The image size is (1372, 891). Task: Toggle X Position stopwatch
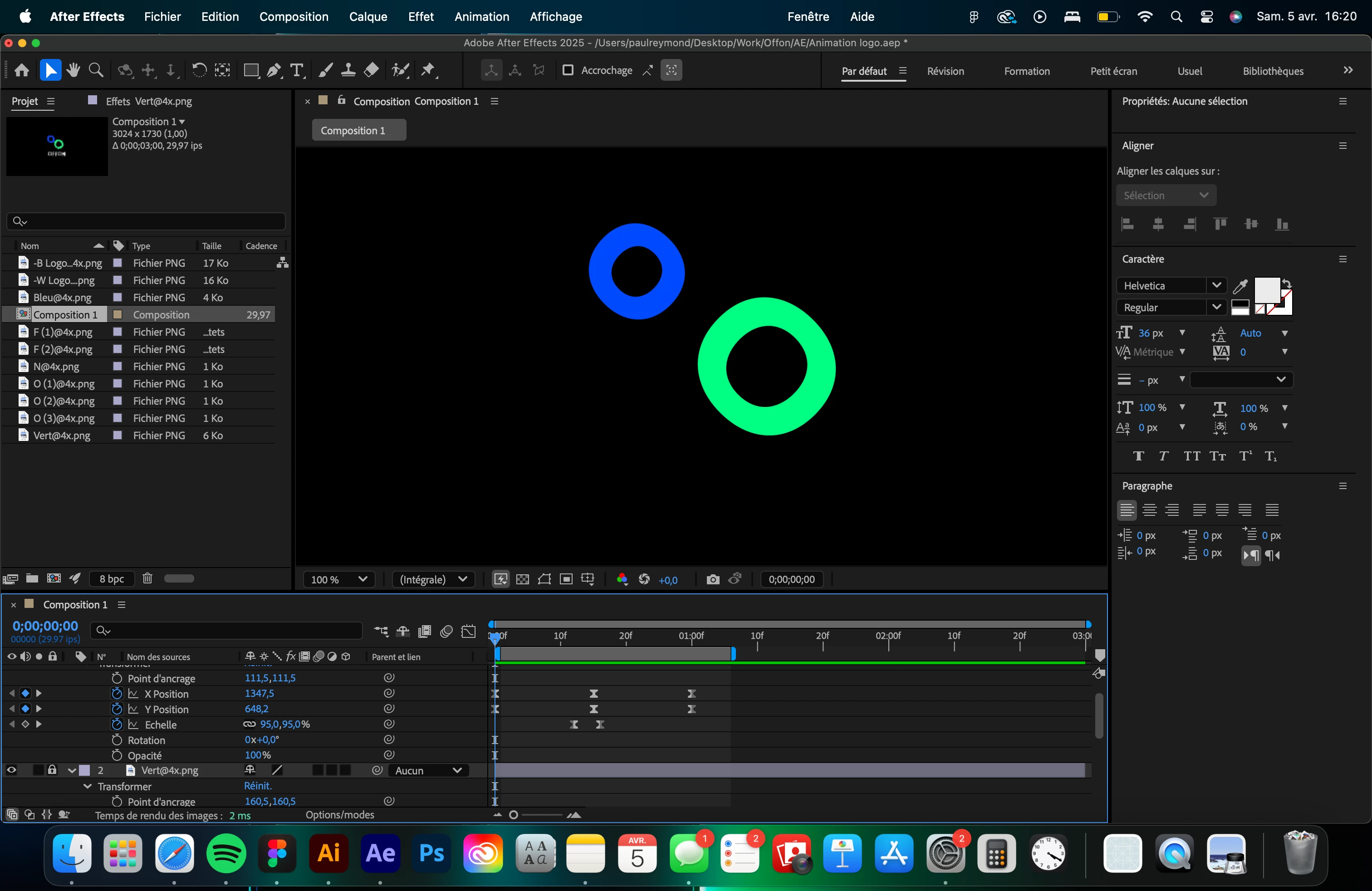point(117,693)
